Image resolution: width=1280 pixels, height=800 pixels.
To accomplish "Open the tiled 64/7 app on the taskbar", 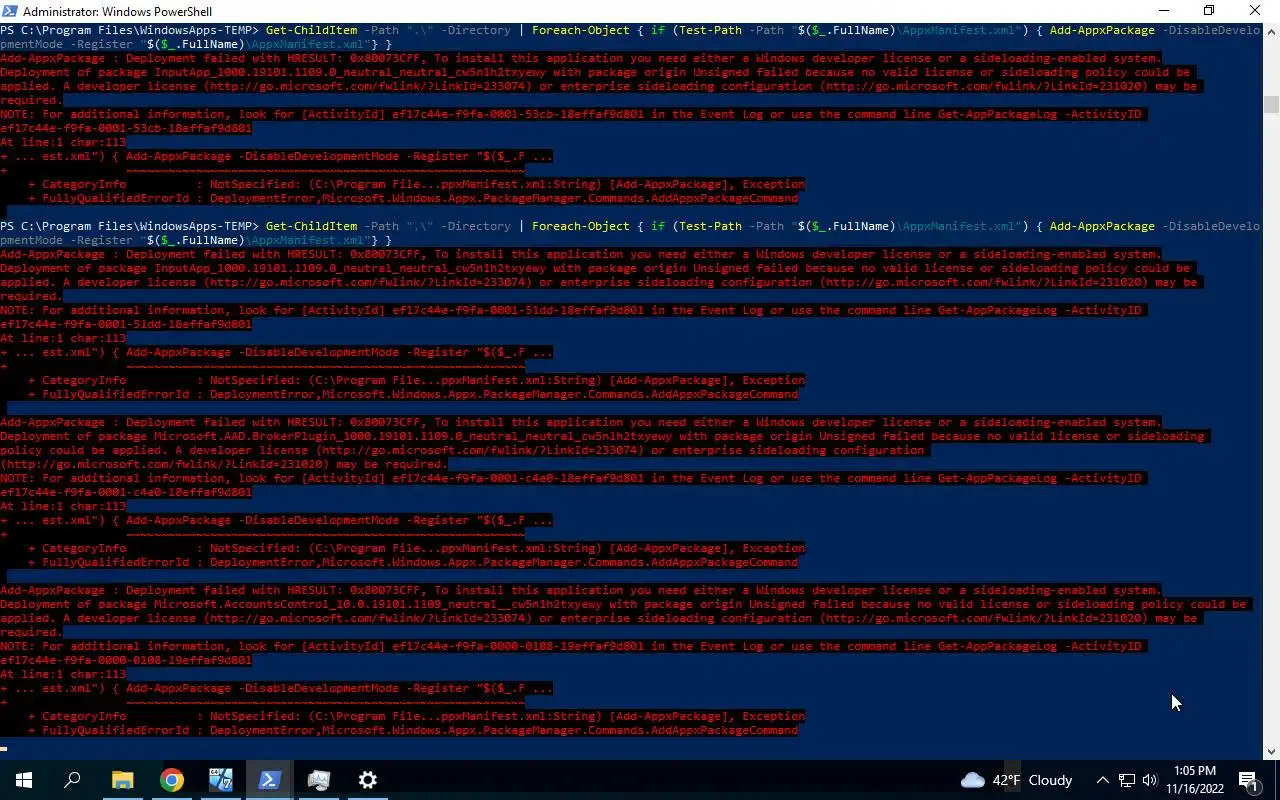I will 221,780.
